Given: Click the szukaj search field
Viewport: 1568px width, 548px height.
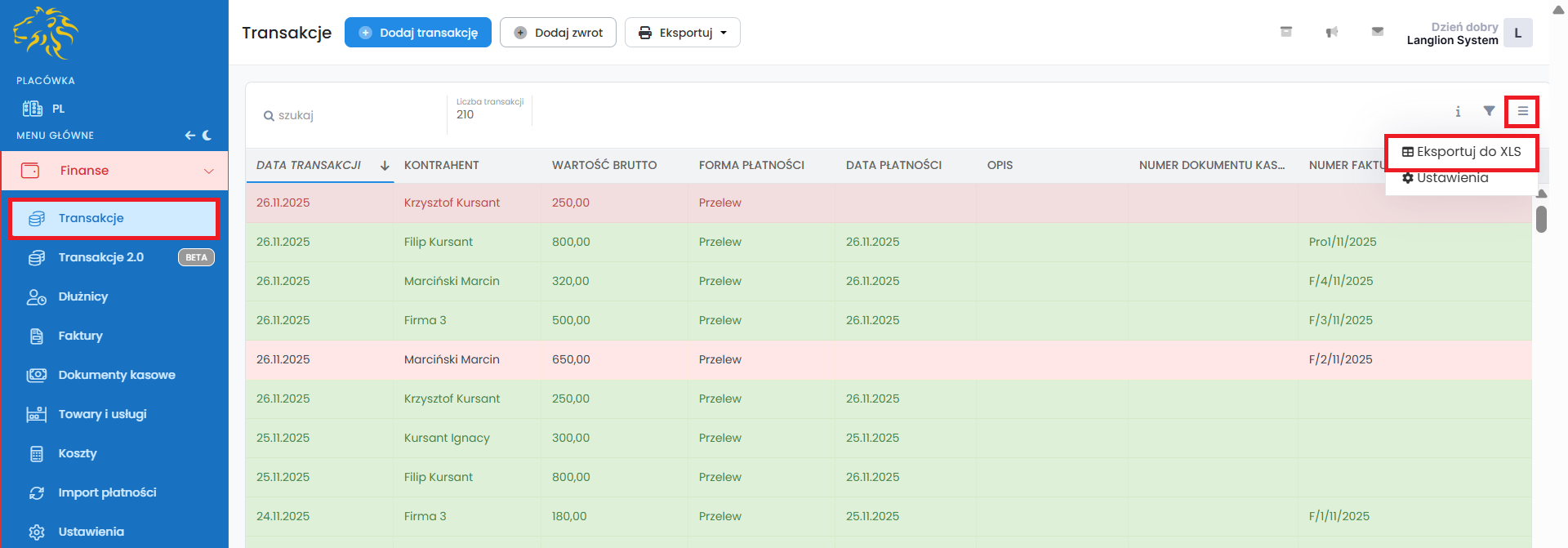Looking at the screenshot, I should click(351, 115).
